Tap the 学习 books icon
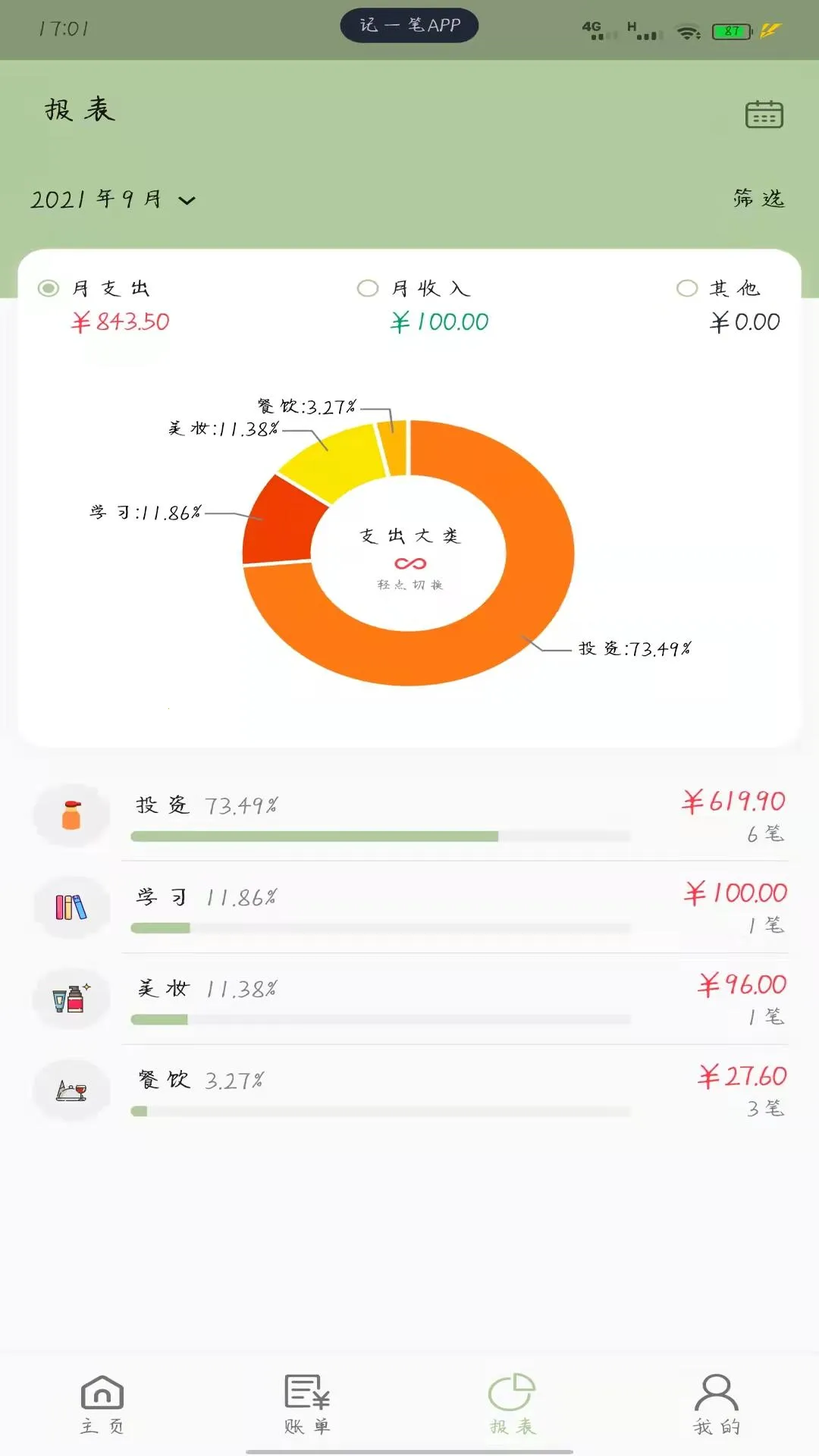819x1456 pixels. point(71,907)
